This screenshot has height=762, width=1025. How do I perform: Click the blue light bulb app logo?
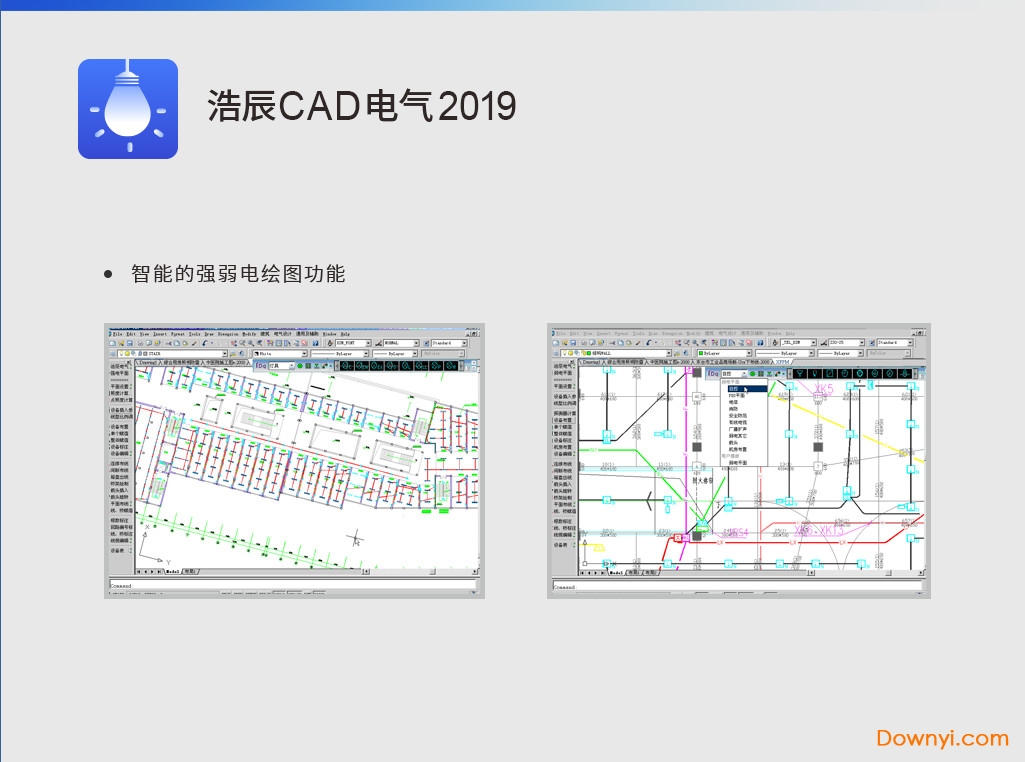[x=128, y=109]
